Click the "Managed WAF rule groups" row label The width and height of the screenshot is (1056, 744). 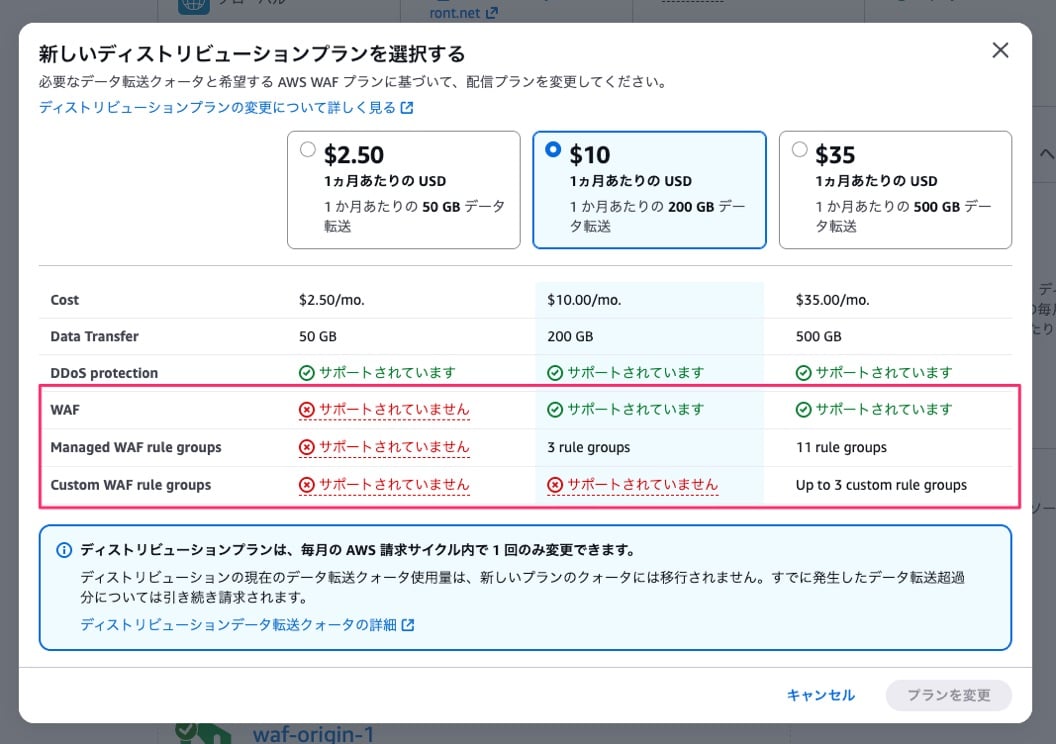click(x=136, y=447)
